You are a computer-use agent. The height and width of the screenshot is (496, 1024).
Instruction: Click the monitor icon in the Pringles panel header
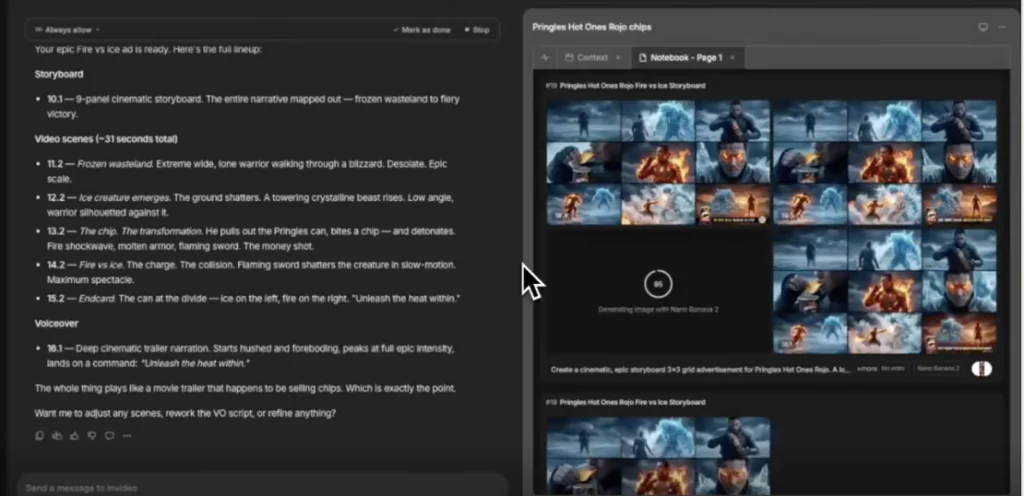click(x=983, y=27)
